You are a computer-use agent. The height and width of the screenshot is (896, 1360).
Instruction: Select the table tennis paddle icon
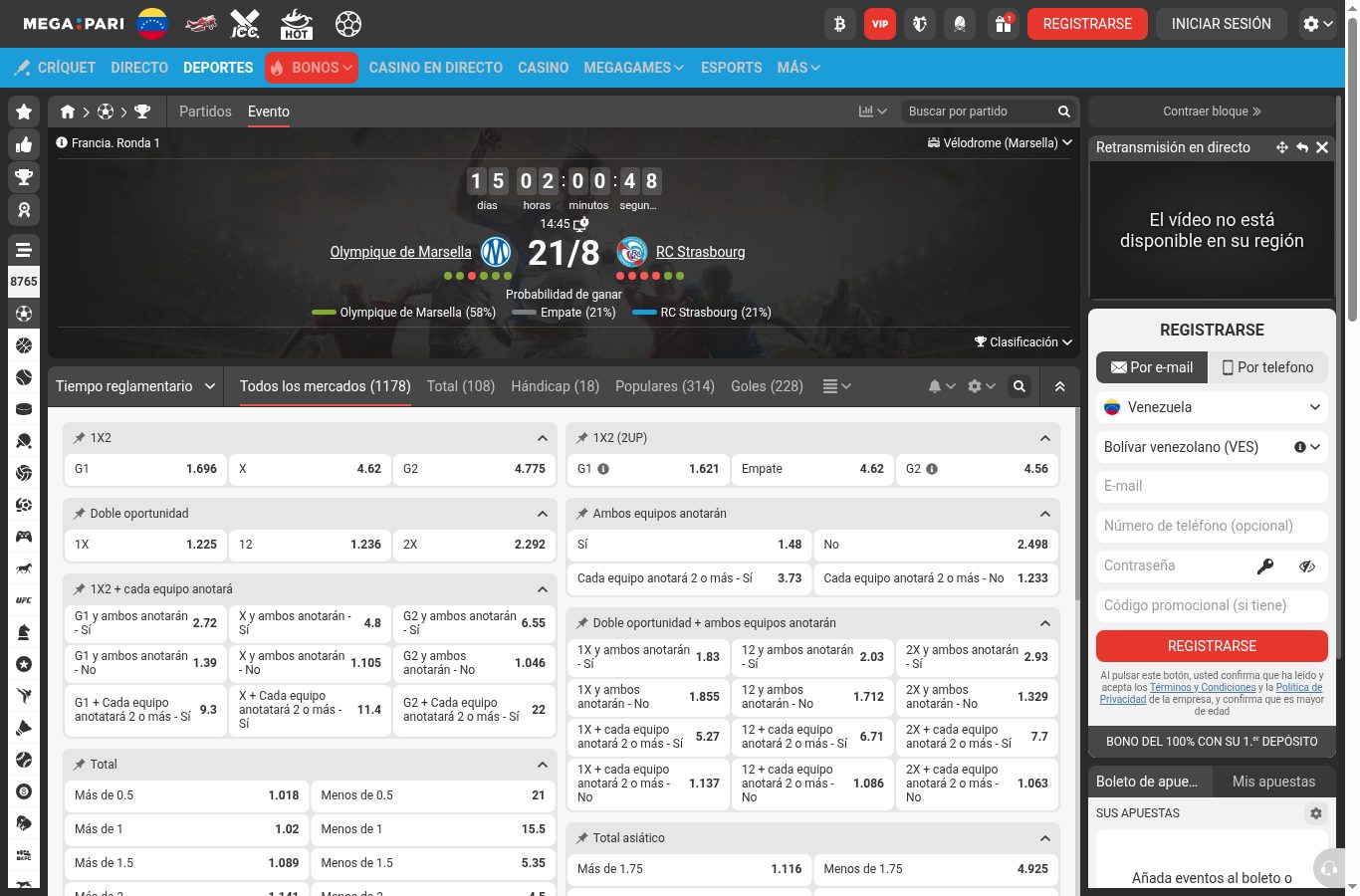[x=24, y=441]
